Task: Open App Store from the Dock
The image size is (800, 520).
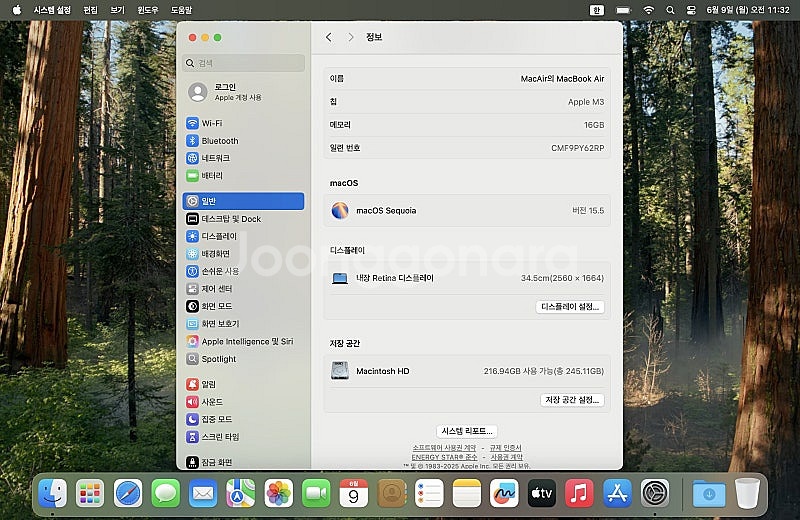Action: (x=617, y=493)
